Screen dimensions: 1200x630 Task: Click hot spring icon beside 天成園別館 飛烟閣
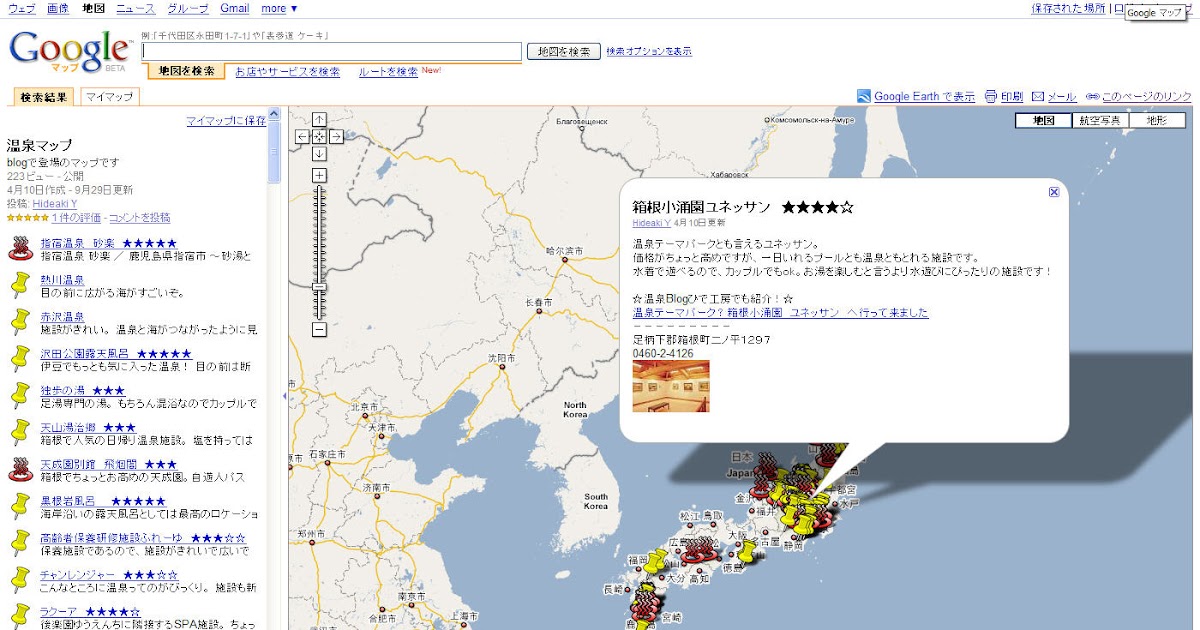click(x=19, y=470)
